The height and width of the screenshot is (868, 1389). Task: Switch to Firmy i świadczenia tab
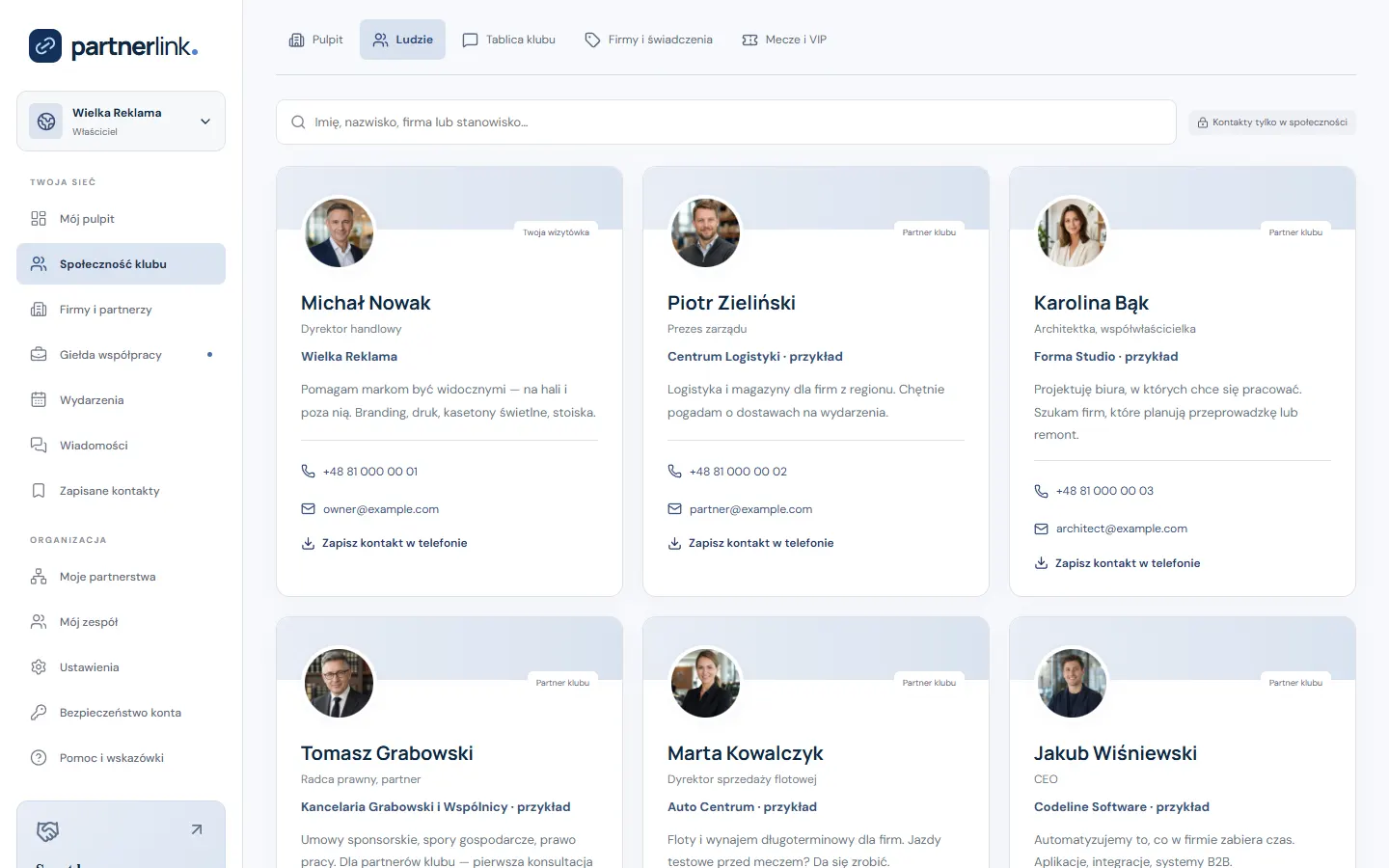click(649, 40)
